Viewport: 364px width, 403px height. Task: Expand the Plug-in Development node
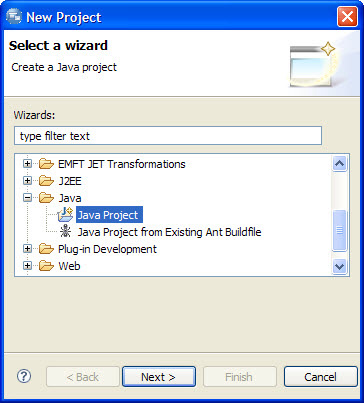click(28, 249)
